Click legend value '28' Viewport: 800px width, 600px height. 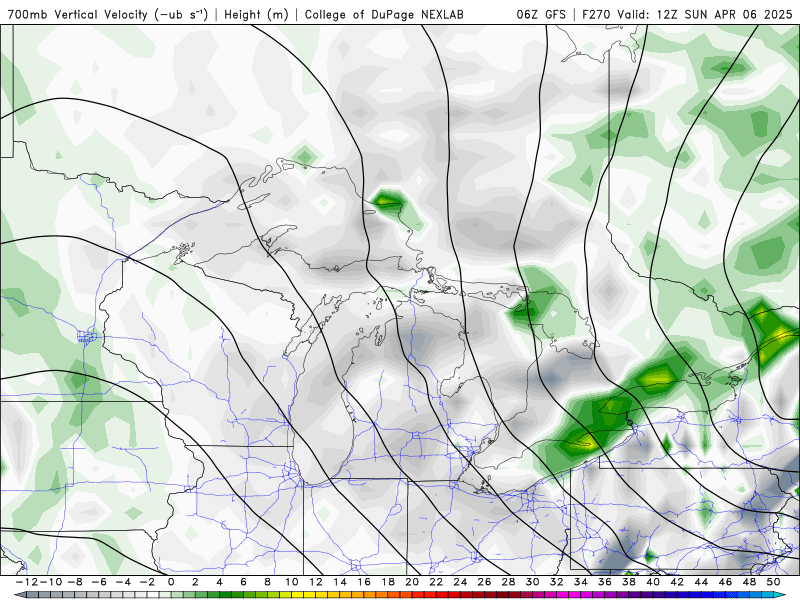click(x=508, y=582)
